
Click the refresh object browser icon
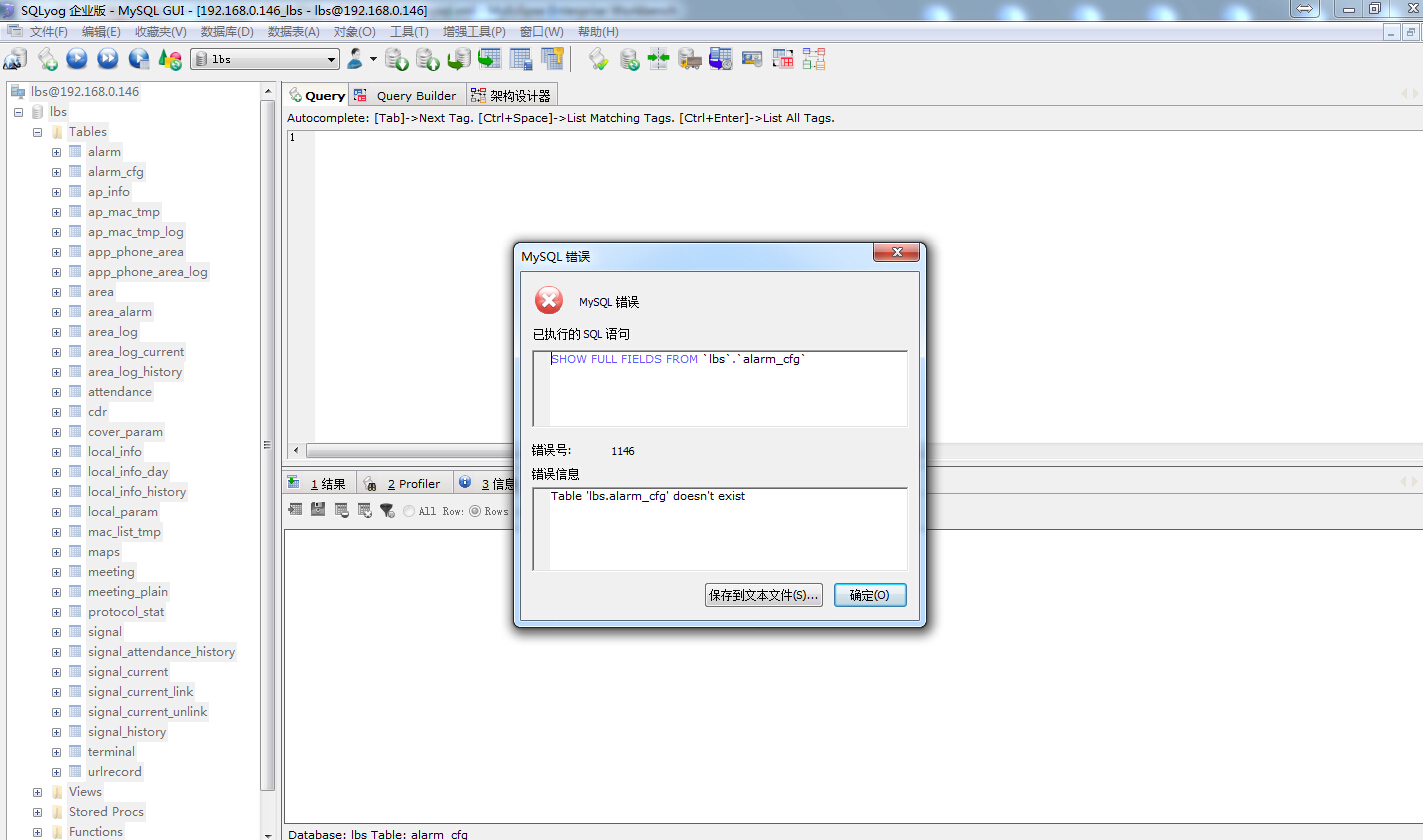[x=170, y=59]
